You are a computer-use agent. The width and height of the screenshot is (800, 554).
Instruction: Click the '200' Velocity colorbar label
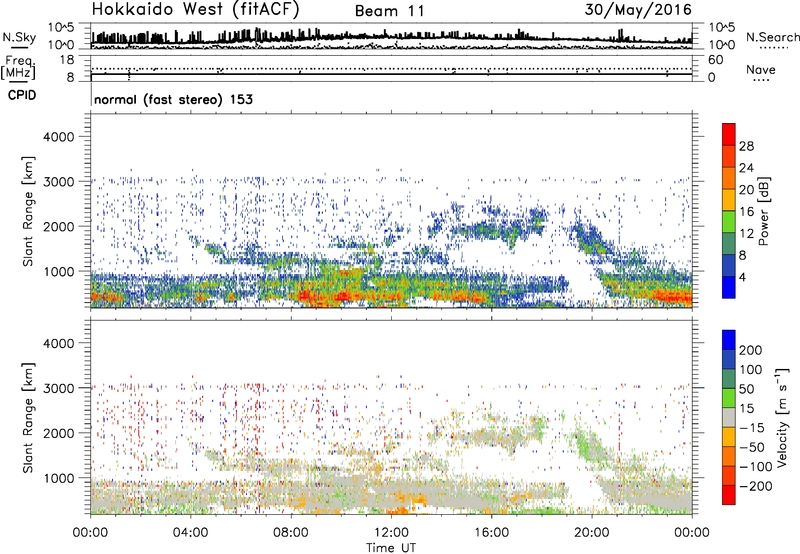click(x=751, y=350)
